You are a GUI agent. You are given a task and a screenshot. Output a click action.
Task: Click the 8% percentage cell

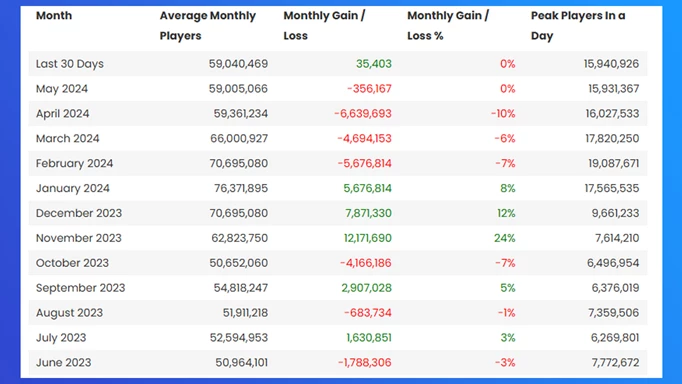[x=508, y=188]
